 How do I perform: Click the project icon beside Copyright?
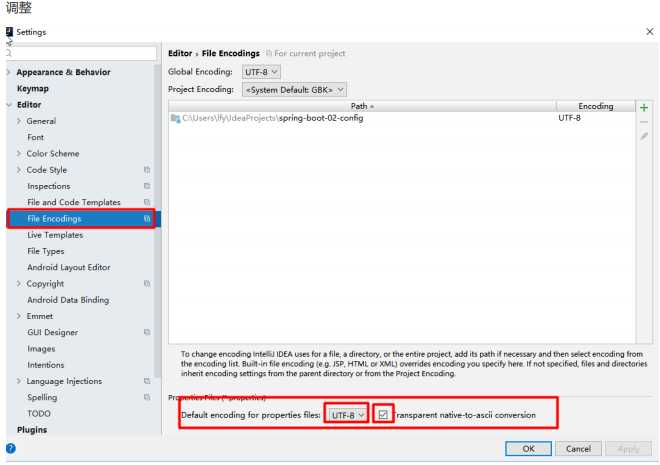pos(147,283)
